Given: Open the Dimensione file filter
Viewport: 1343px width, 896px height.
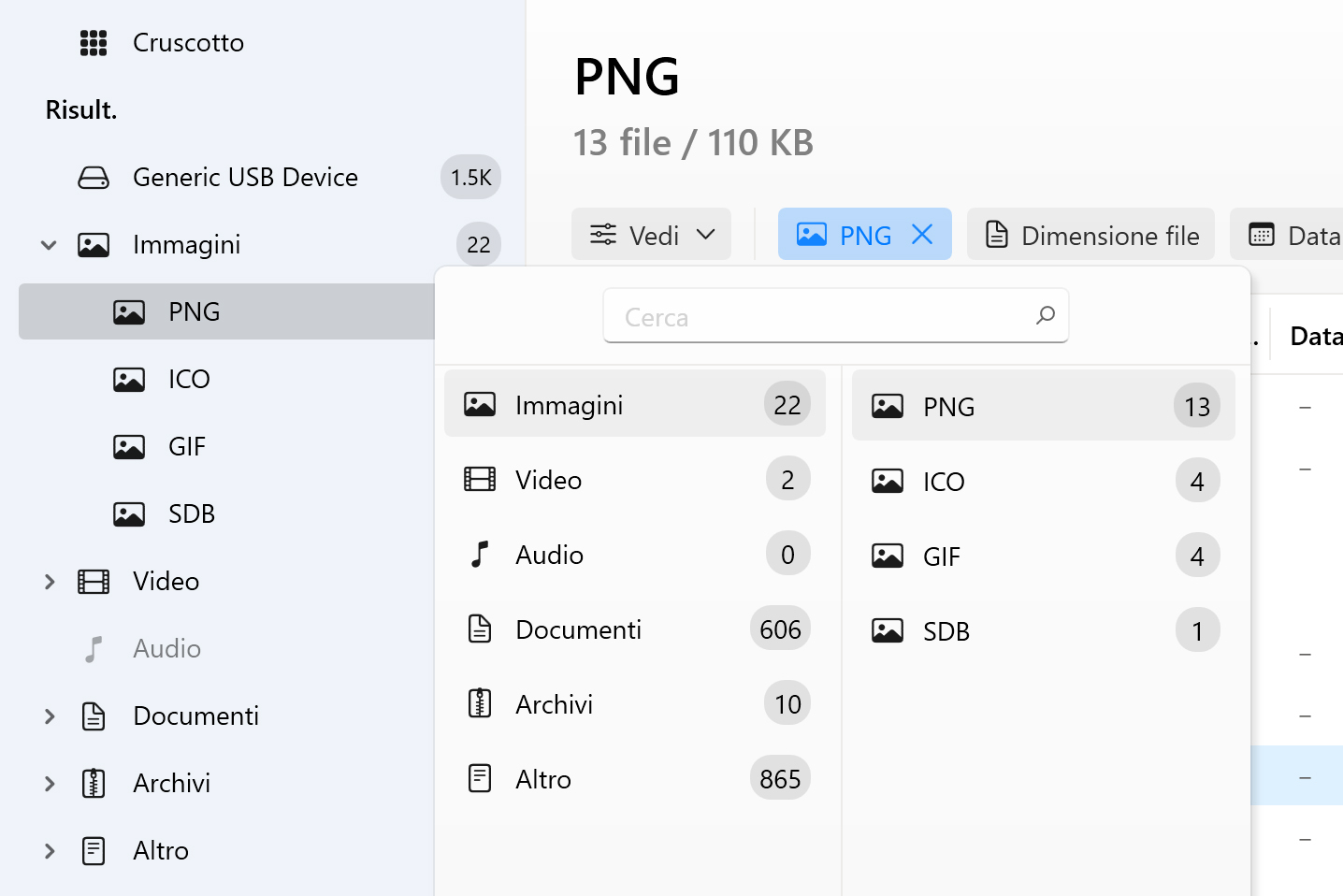Looking at the screenshot, I should pyautogui.click(x=1090, y=234).
